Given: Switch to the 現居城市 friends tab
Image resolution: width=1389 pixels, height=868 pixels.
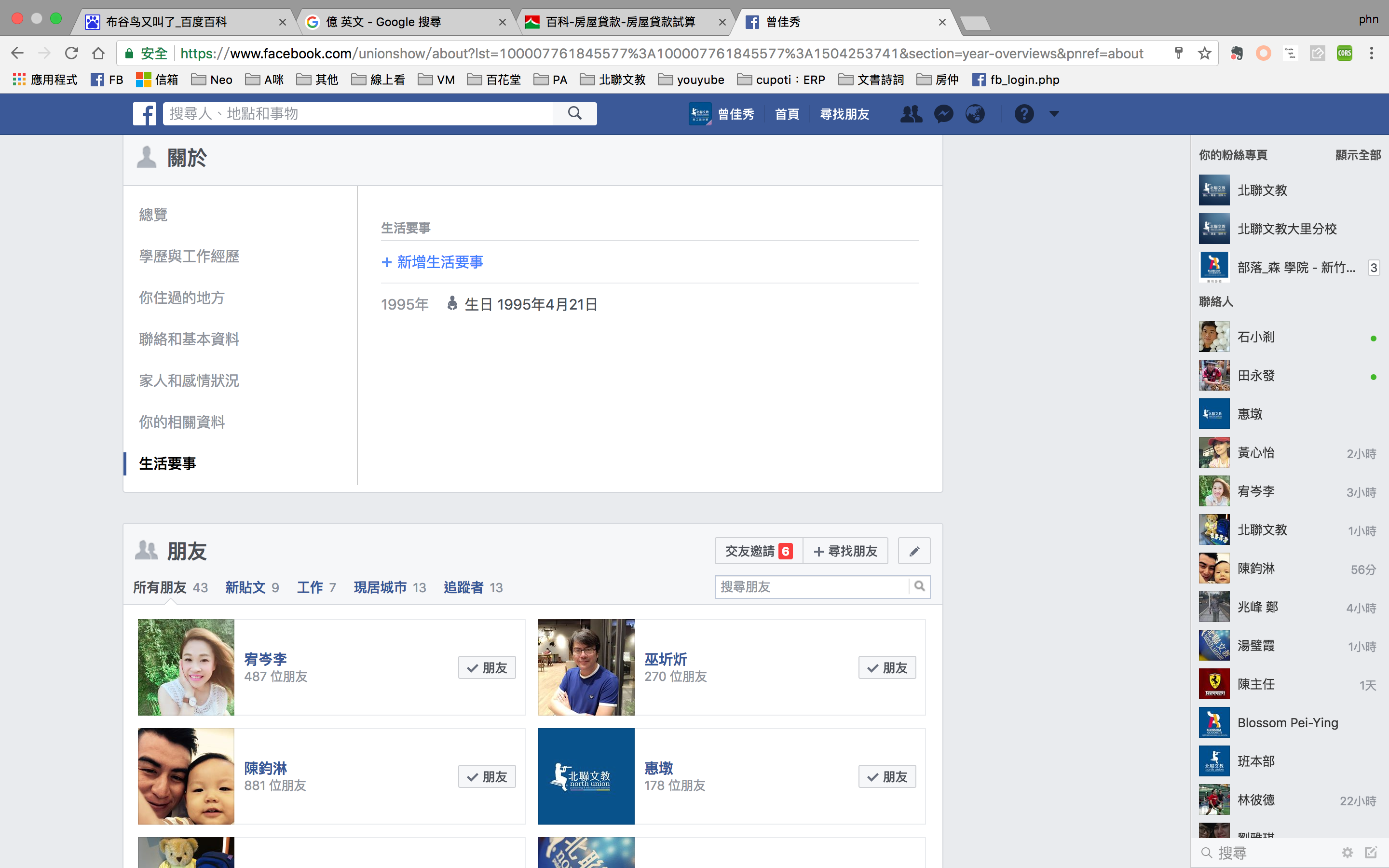Looking at the screenshot, I should (380, 587).
